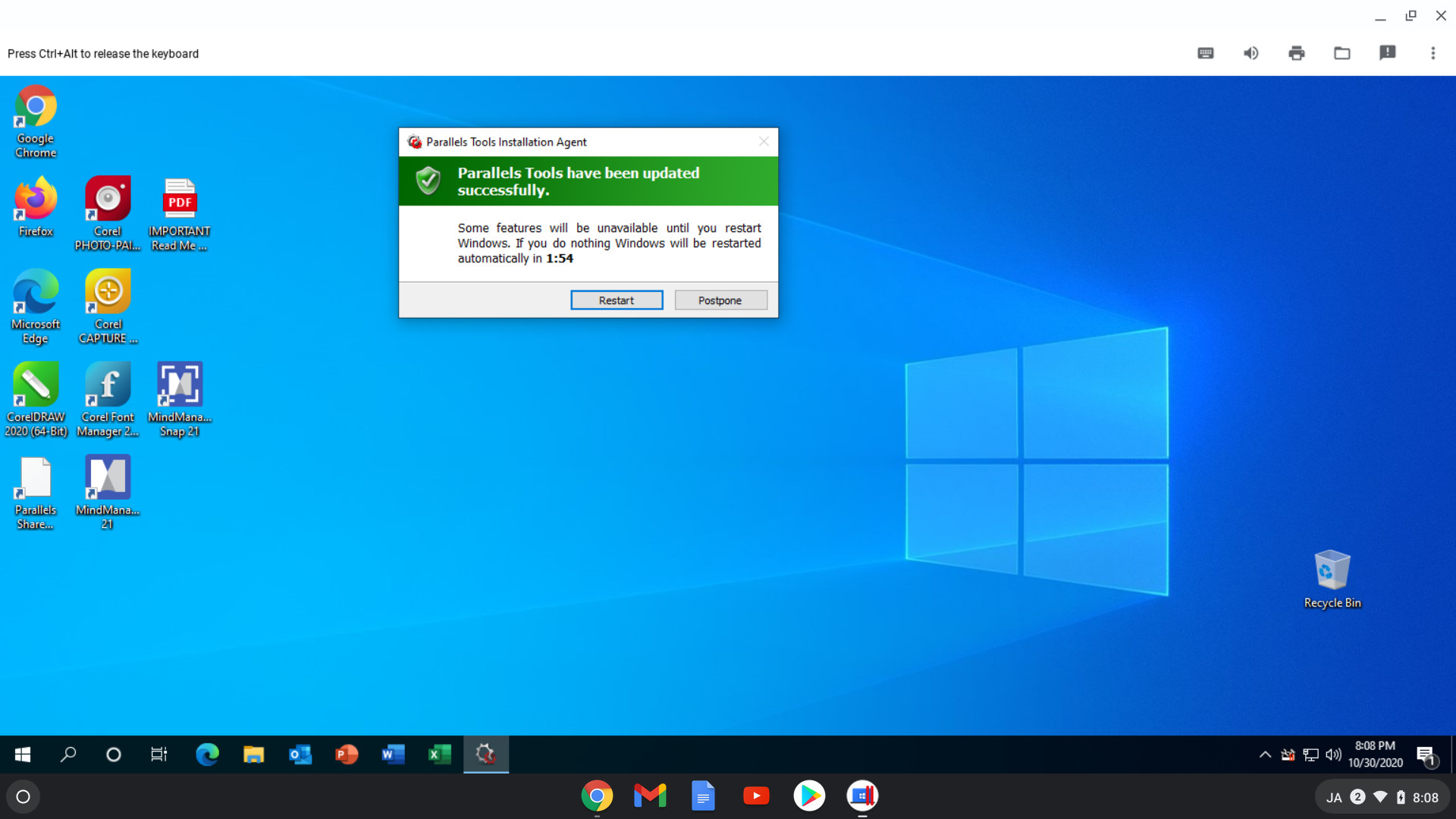Open Google Chrome desktop shortcut

pos(36,121)
